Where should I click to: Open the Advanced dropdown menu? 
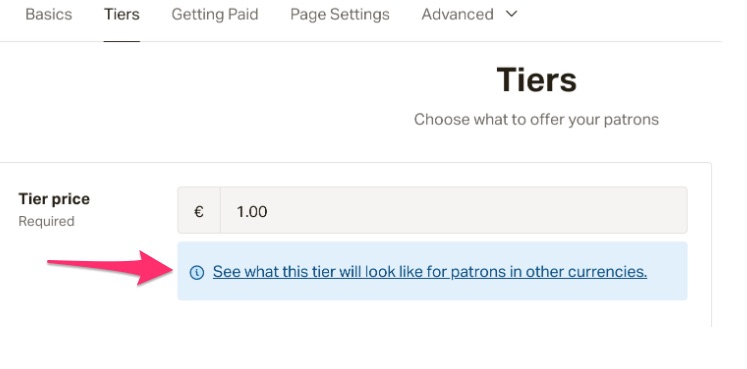pos(469,14)
